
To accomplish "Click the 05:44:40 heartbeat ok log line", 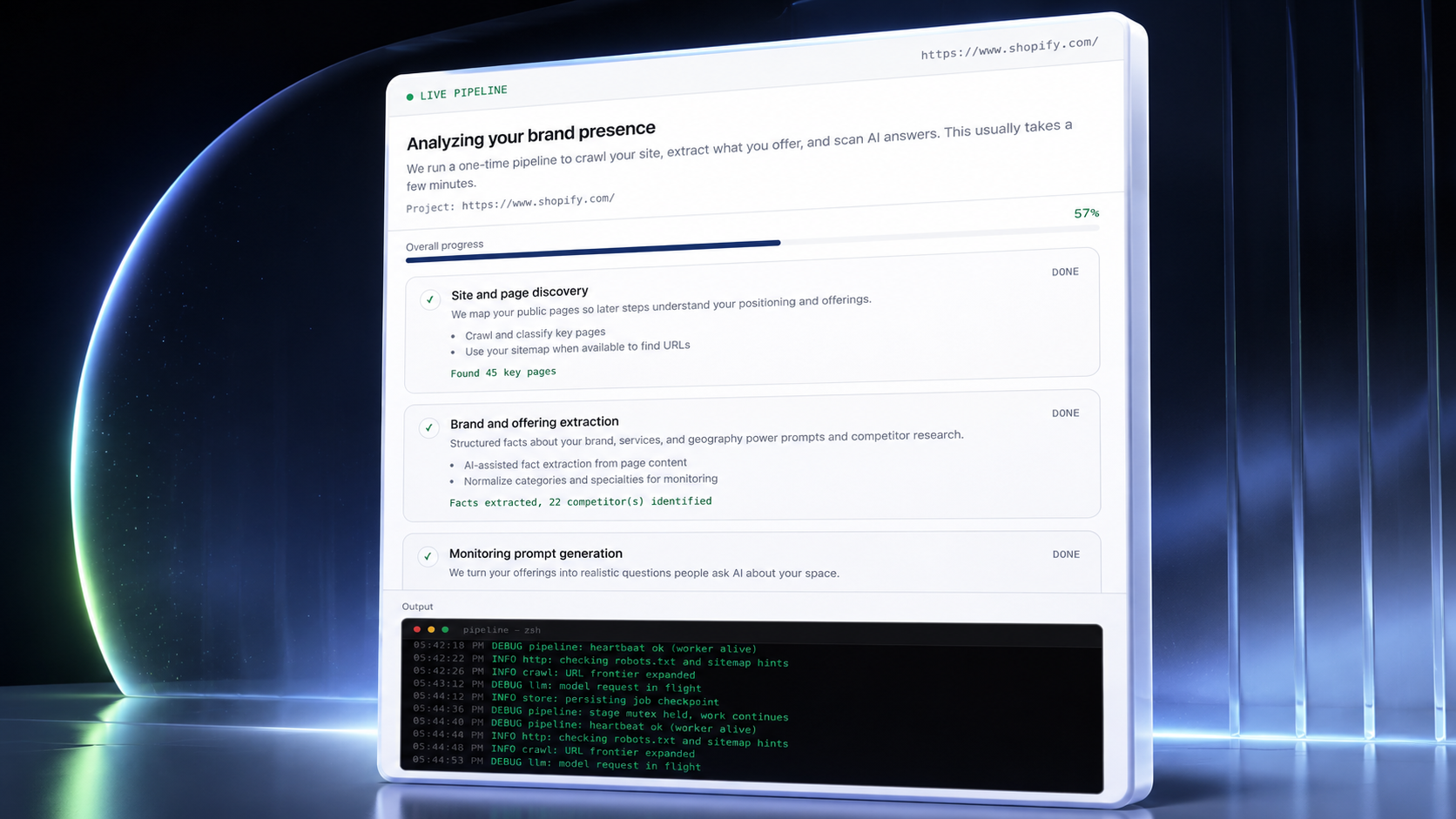I will click(584, 726).
